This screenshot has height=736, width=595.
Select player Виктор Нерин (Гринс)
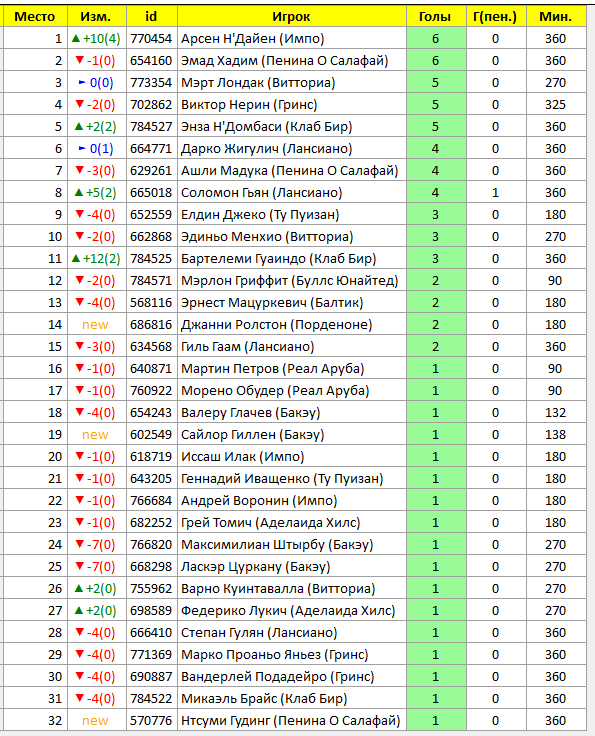click(249, 105)
